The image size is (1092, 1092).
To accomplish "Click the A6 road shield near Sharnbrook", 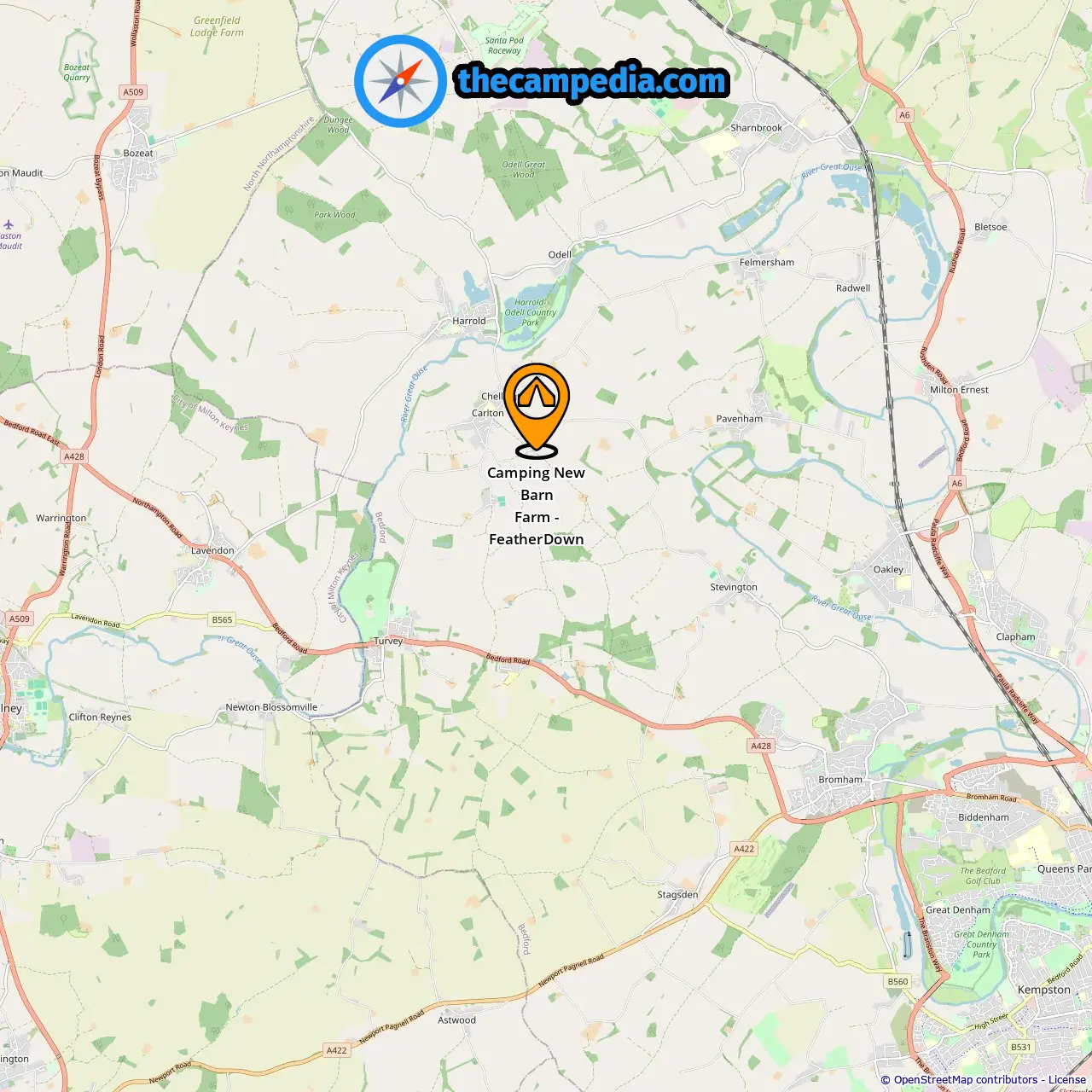I will (905, 114).
